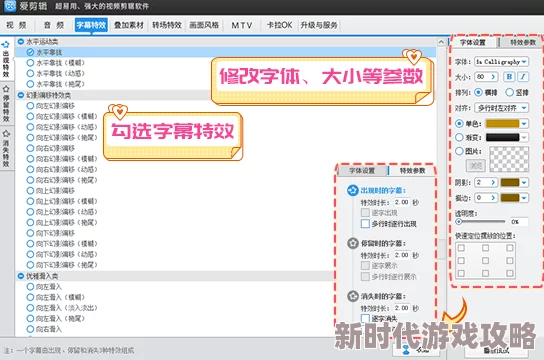Select the 向左滑入（淡入淡出）effect radio
The height and width of the screenshot is (360, 544).
[x=30, y=308]
